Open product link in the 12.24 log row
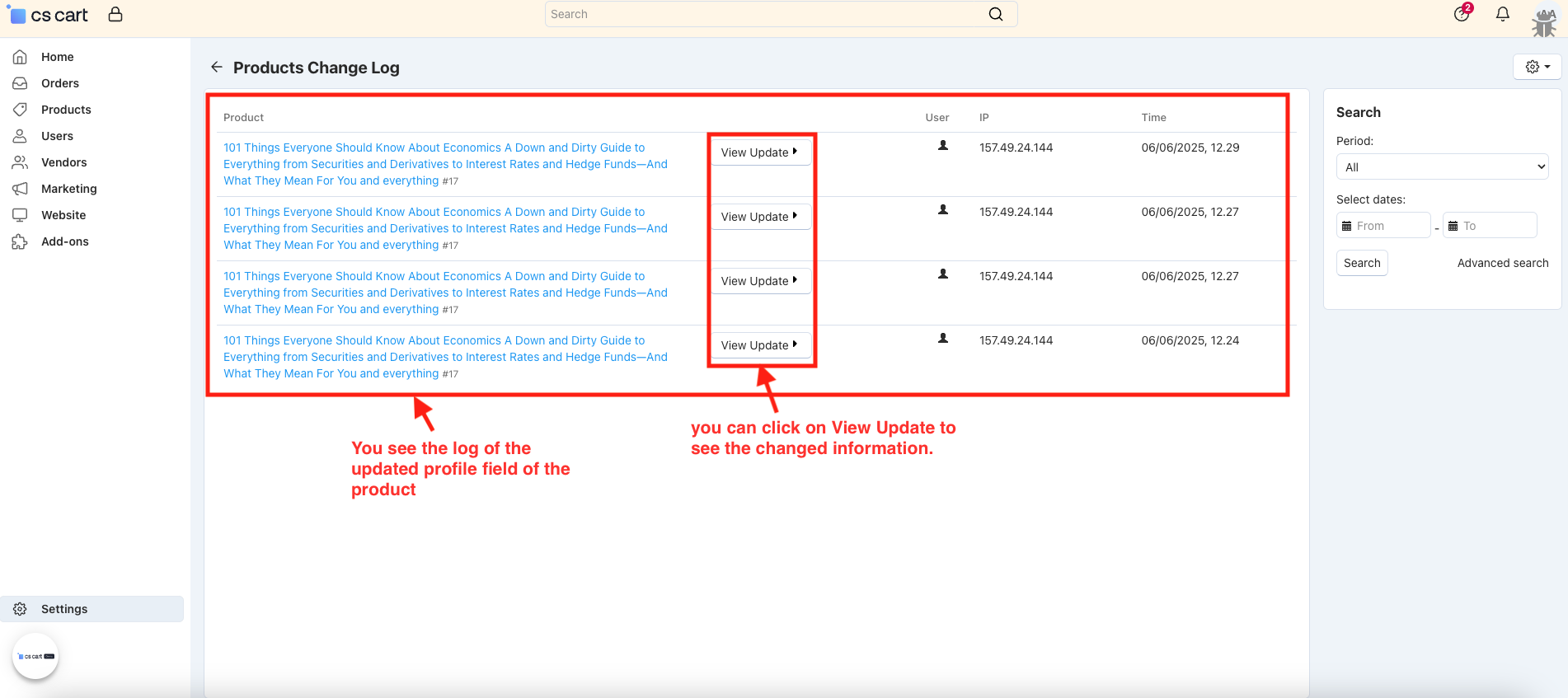The width and height of the screenshot is (1568, 698). point(445,357)
